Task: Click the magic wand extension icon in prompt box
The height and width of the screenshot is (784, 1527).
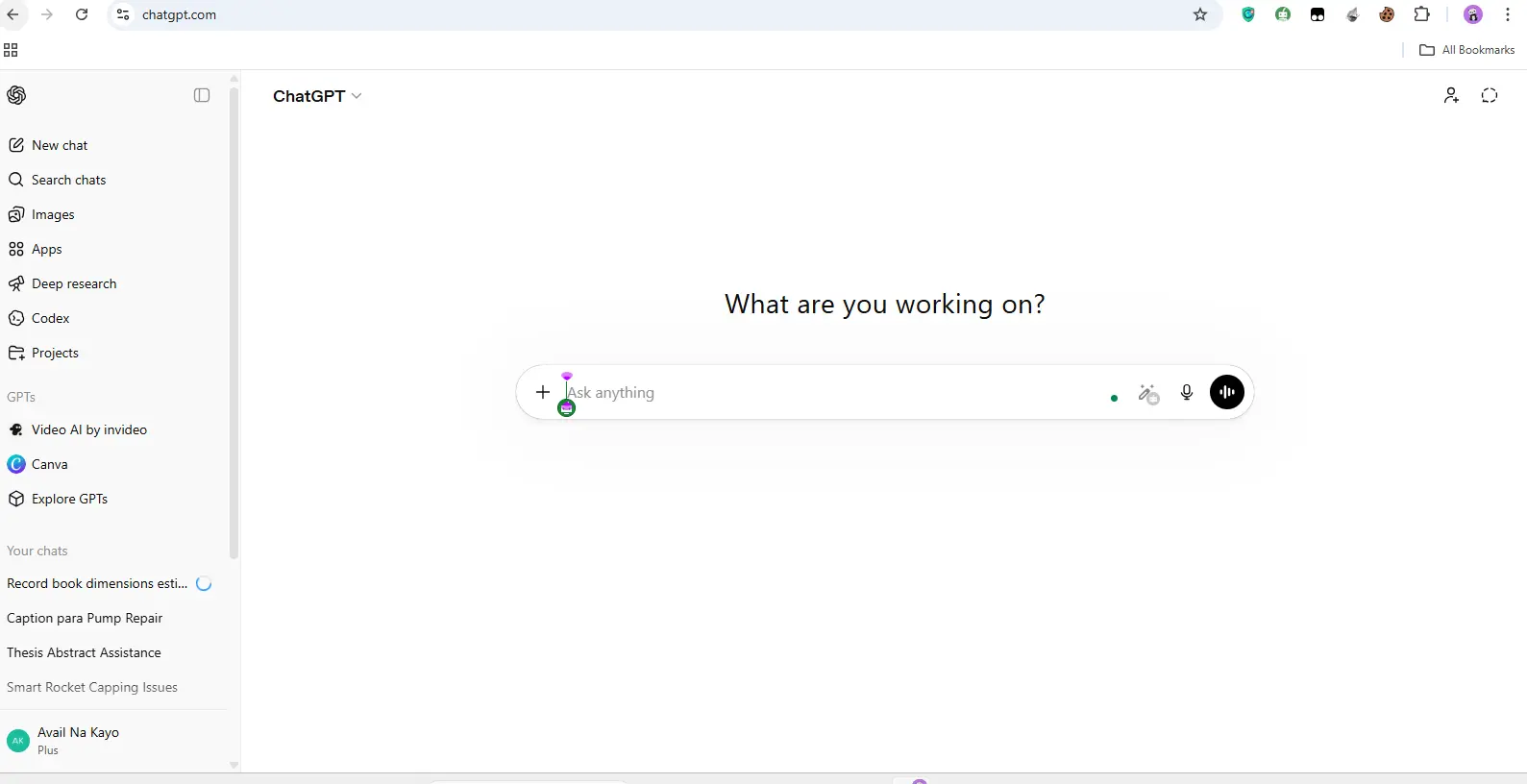Action: tap(1148, 393)
